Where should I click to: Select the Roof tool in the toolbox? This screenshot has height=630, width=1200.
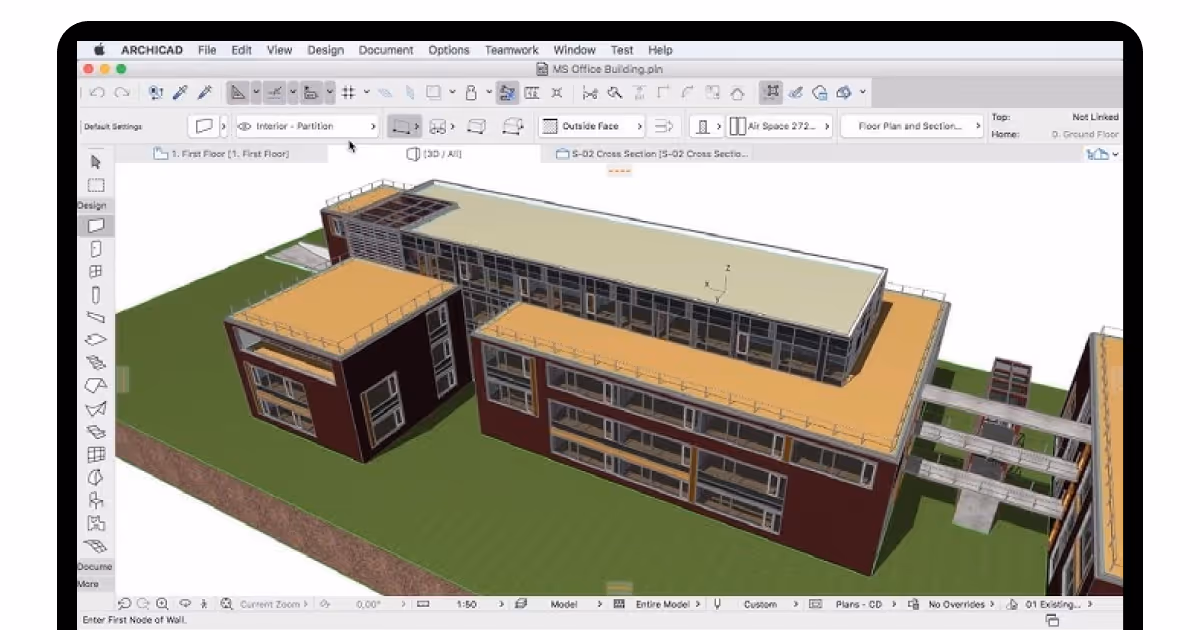coord(96,385)
